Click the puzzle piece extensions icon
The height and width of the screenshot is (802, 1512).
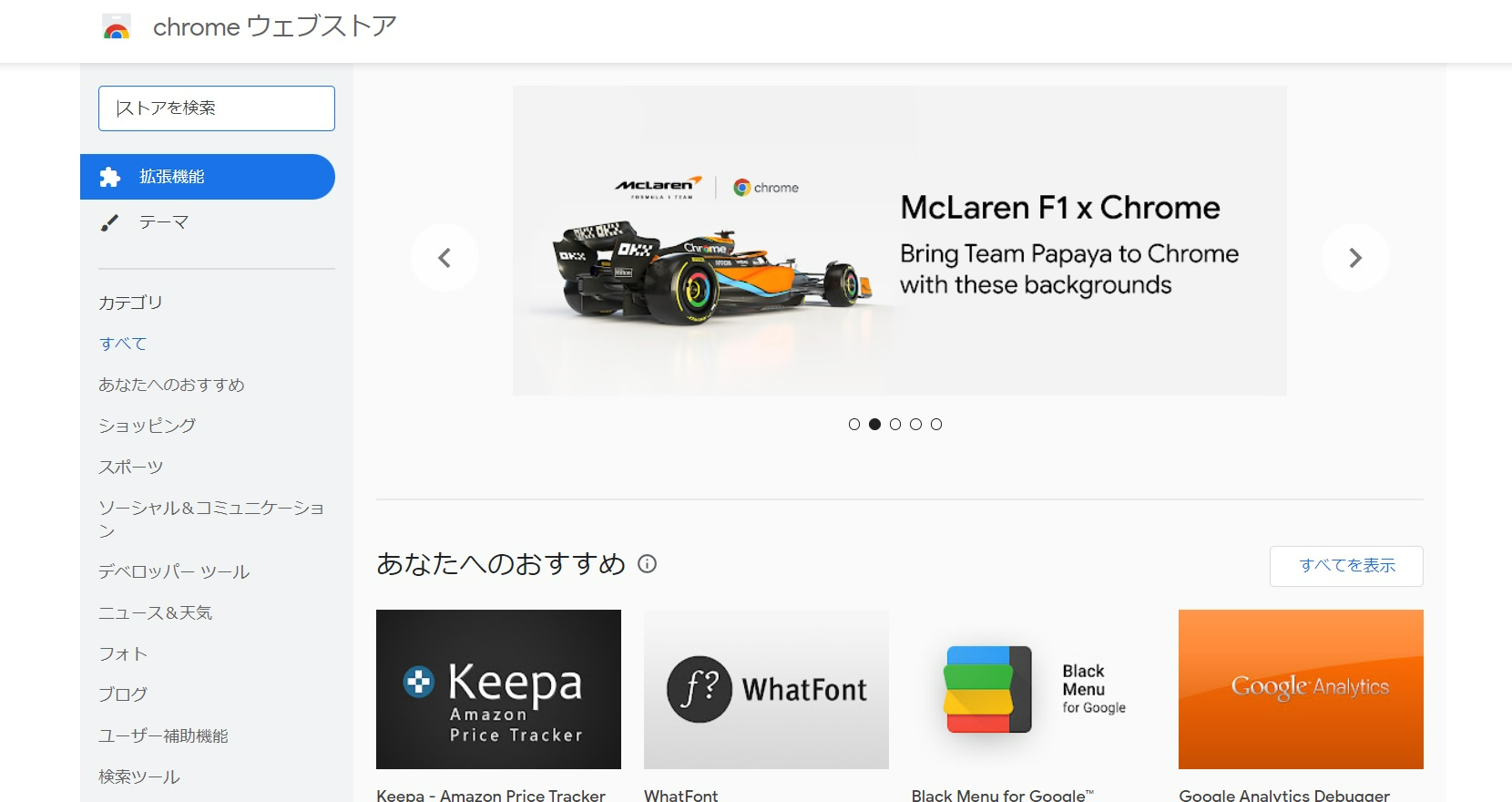coord(110,177)
